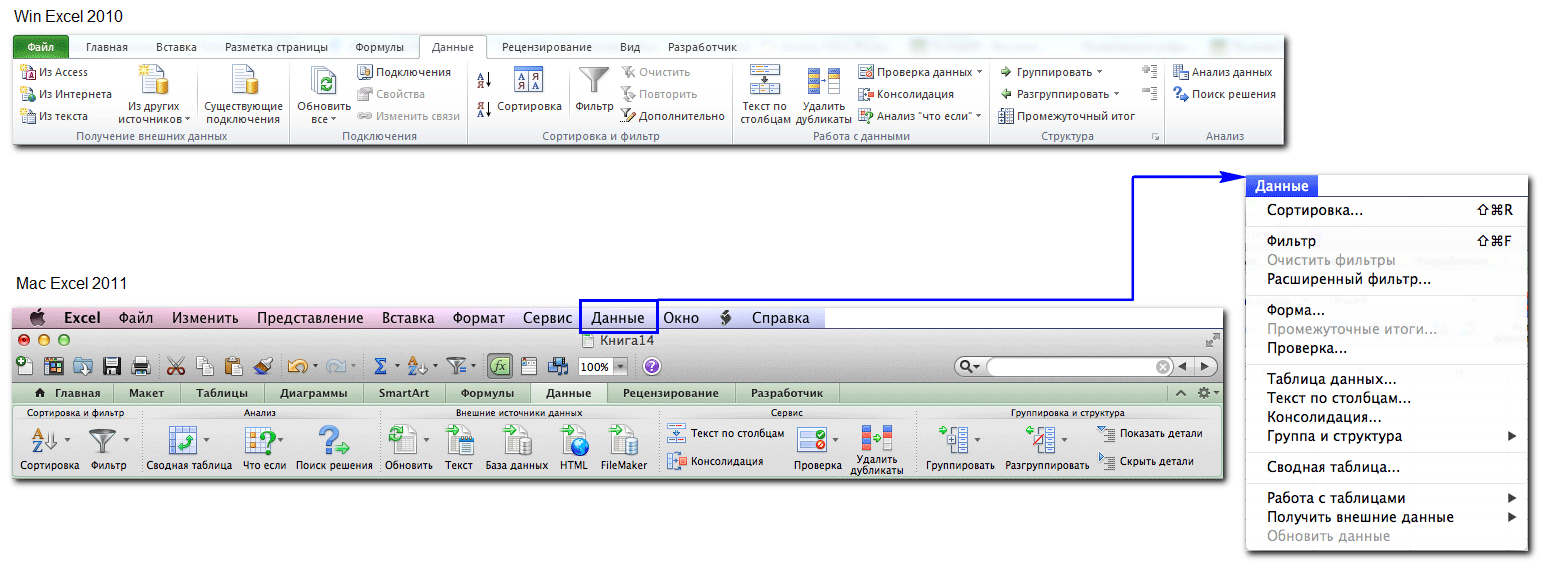Toggle Фильтр funnel in Win Excel ribbon

594,90
